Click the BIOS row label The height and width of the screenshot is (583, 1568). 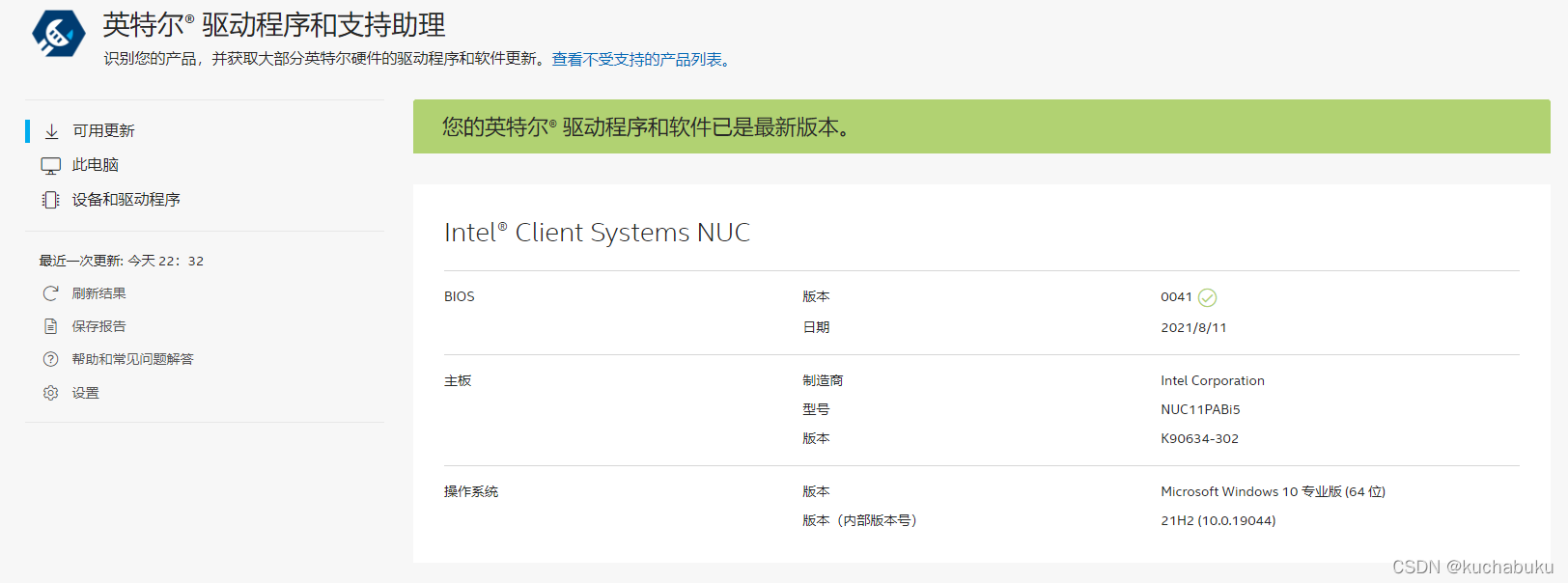coord(460,297)
